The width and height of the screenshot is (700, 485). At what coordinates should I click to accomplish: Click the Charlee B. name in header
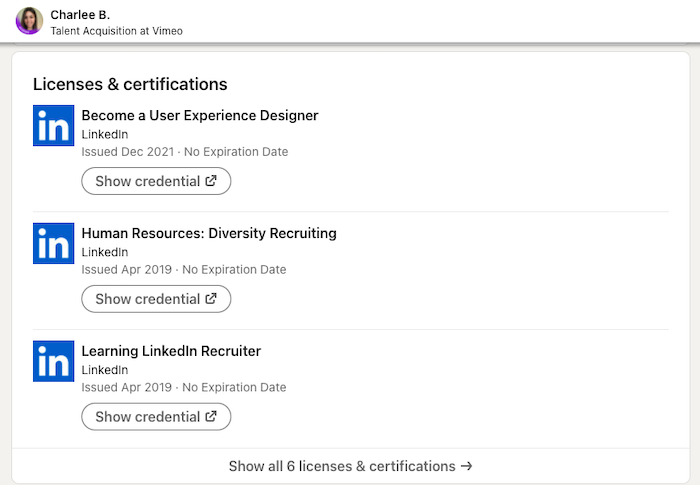point(80,14)
